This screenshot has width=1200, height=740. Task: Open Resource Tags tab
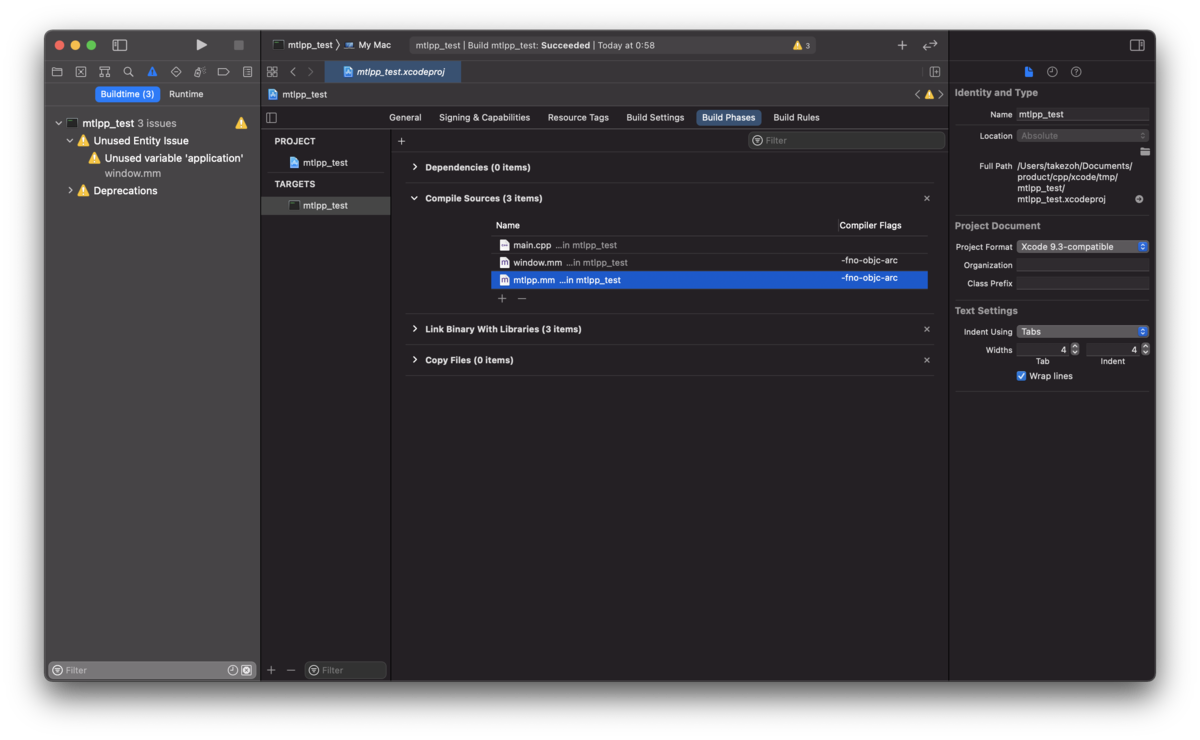[578, 117]
